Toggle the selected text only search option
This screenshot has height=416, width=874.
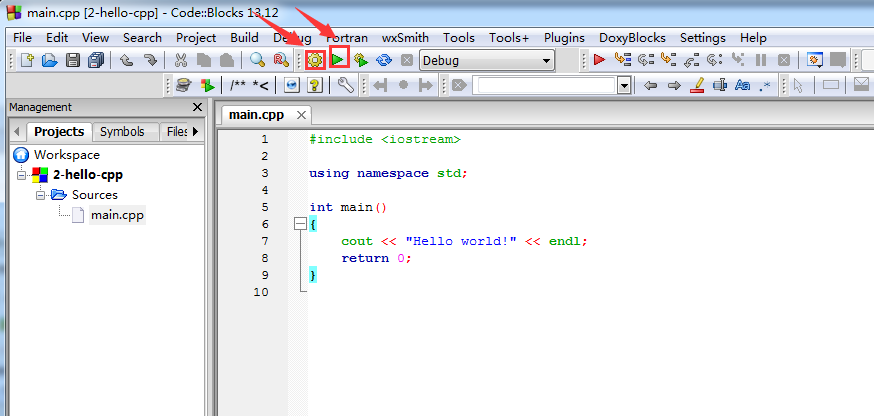pyautogui.click(x=720, y=85)
